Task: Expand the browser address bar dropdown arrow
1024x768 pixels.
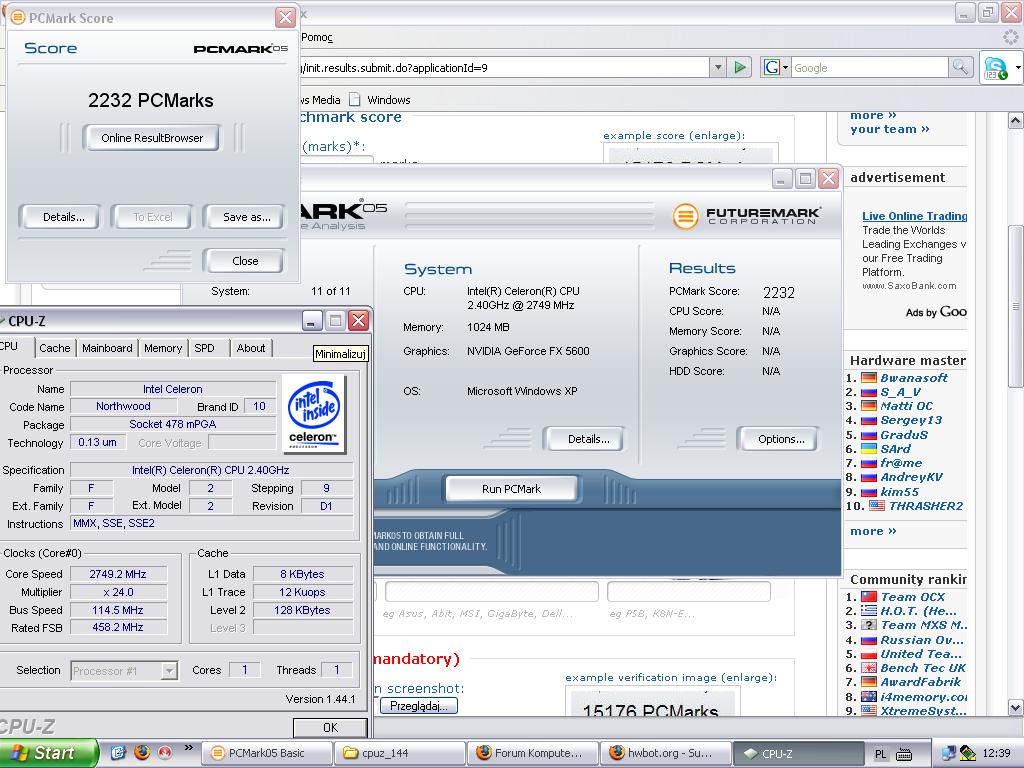Action: [x=718, y=67]
